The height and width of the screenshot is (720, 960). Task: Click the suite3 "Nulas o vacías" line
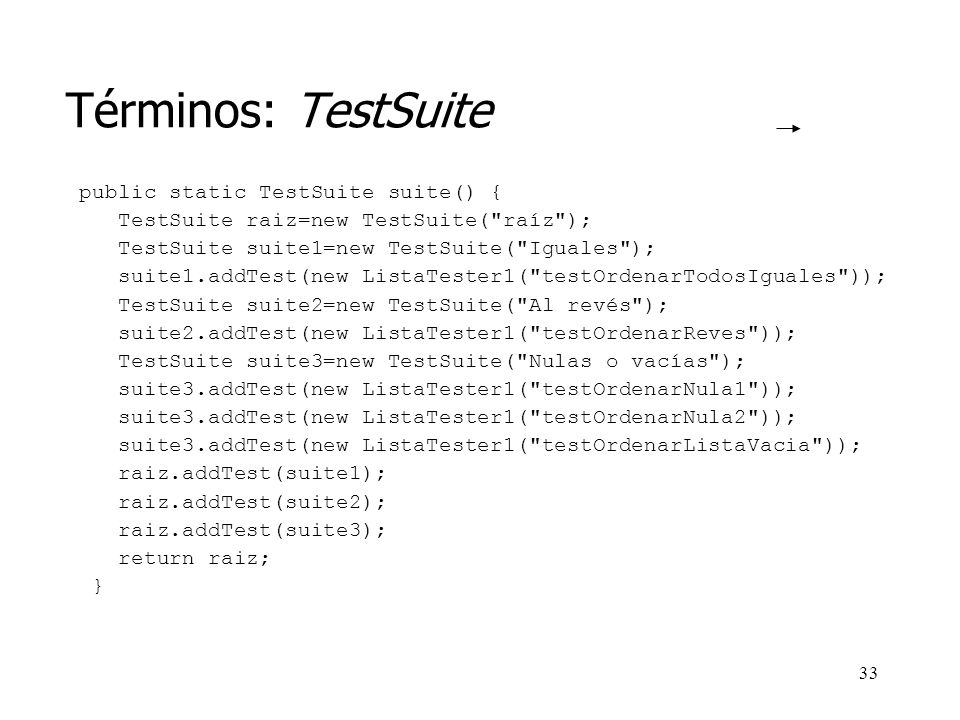tap(431, 361)
